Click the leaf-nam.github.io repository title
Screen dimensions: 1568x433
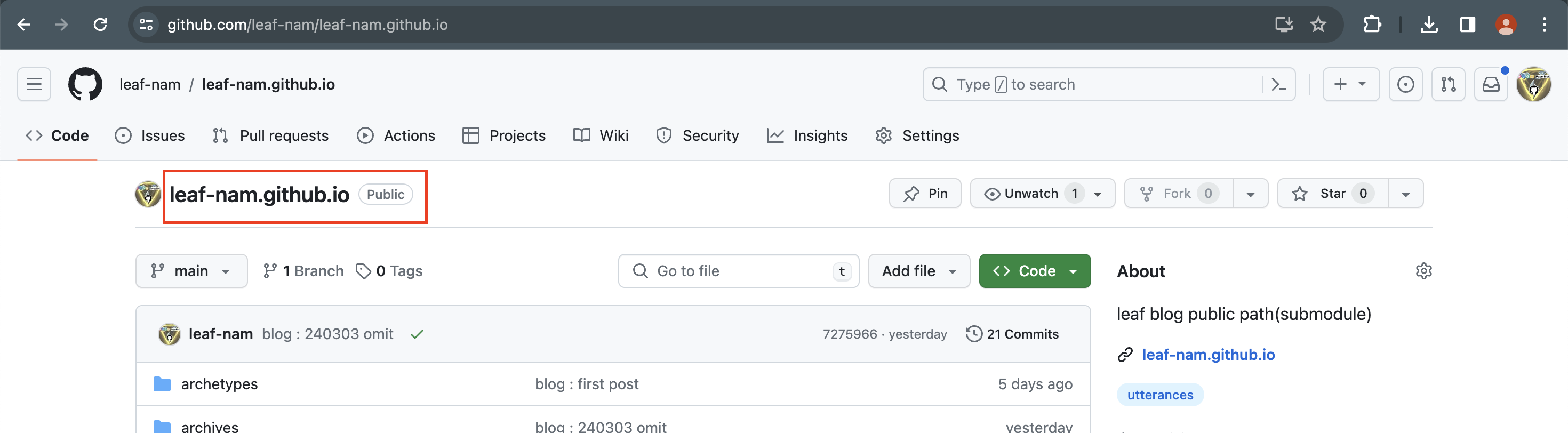[259, 194]
